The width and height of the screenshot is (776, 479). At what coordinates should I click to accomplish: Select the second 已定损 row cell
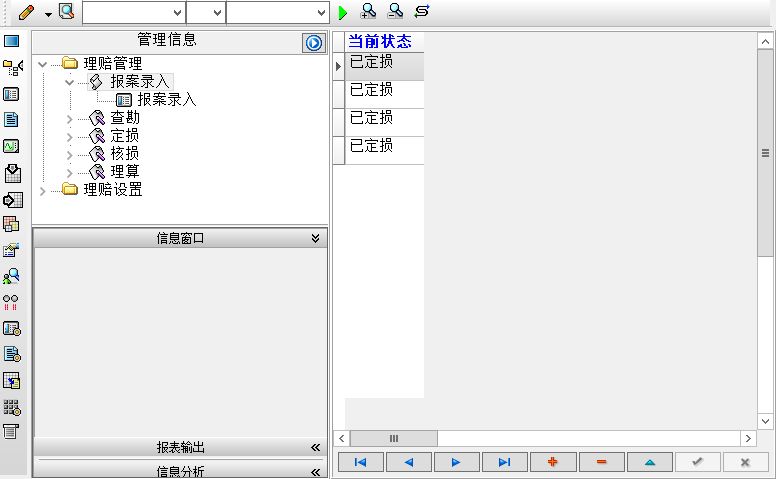click(385, 95)
